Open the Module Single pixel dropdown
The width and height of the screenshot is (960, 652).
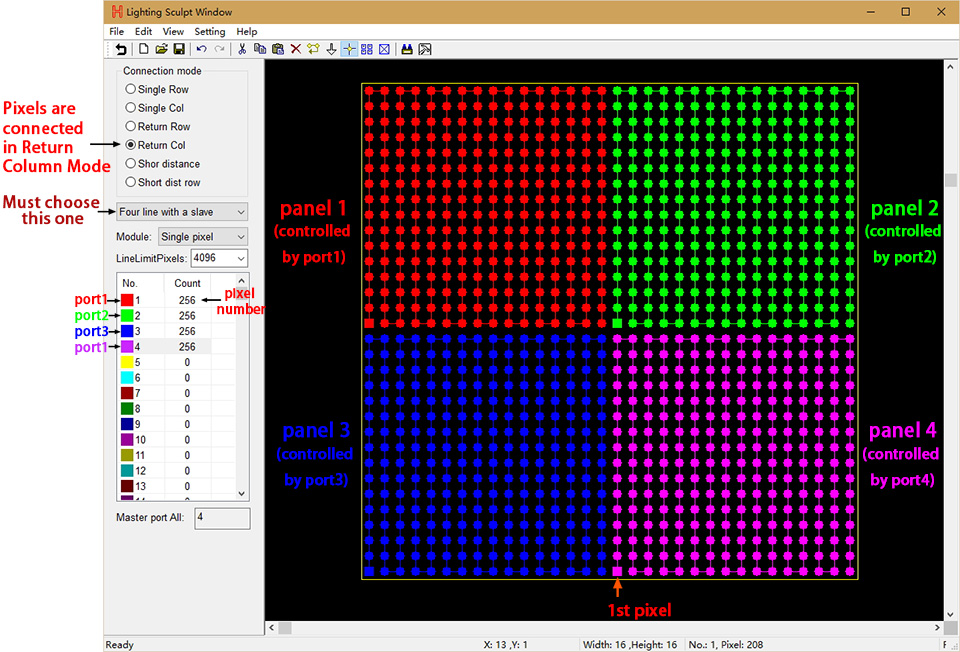(203, 236)
